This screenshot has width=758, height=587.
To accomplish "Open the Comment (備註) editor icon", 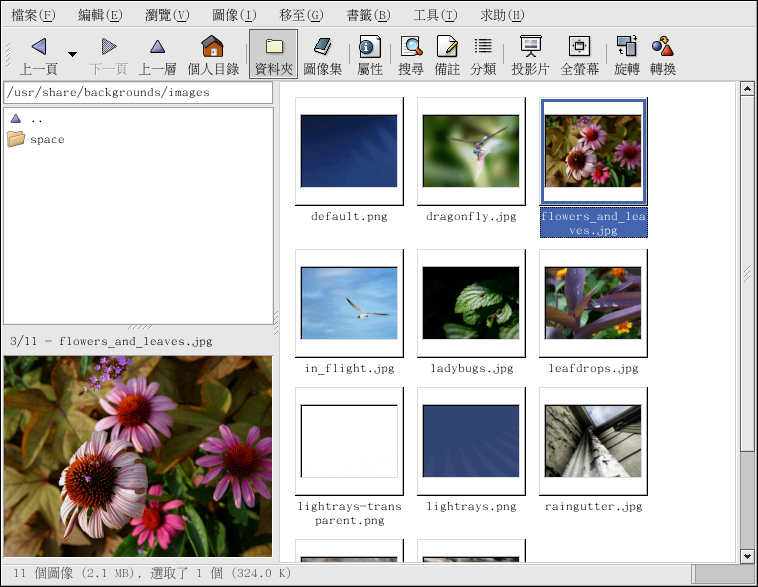I will coord(447,47).
